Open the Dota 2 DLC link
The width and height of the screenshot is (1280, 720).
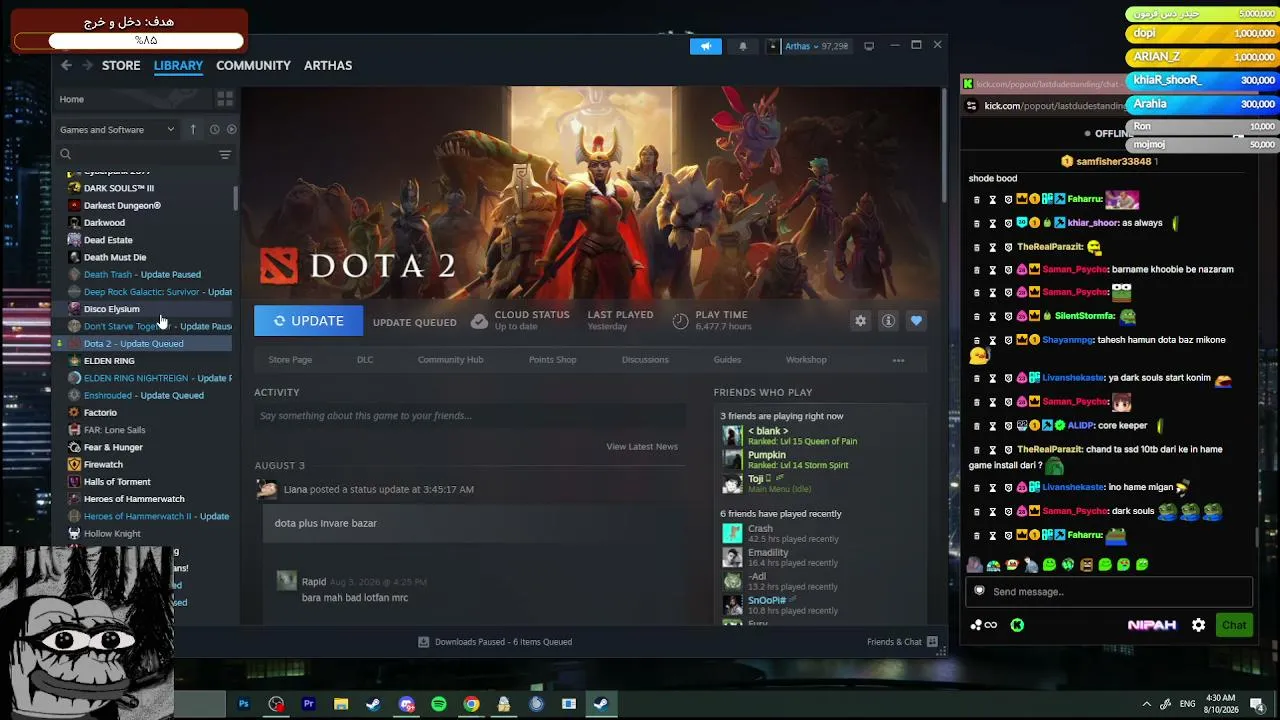(x=365, y=360)
